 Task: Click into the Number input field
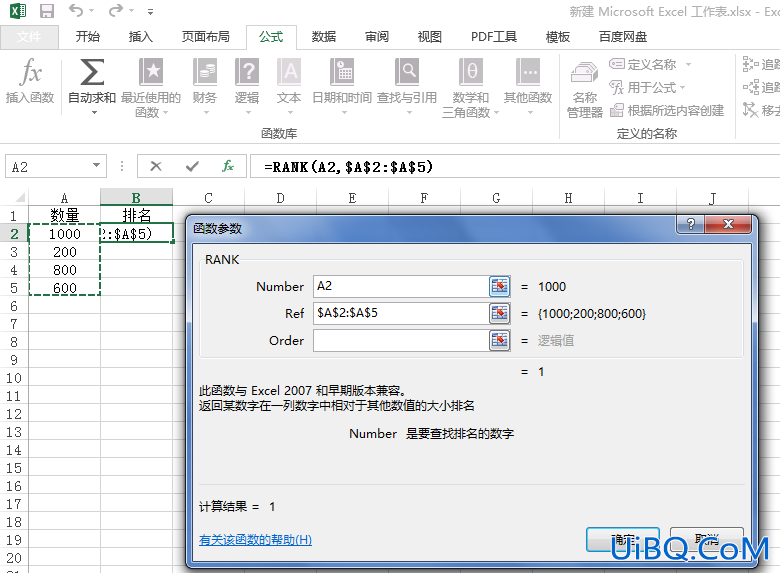pyautogui.click(x=401, y=286)
